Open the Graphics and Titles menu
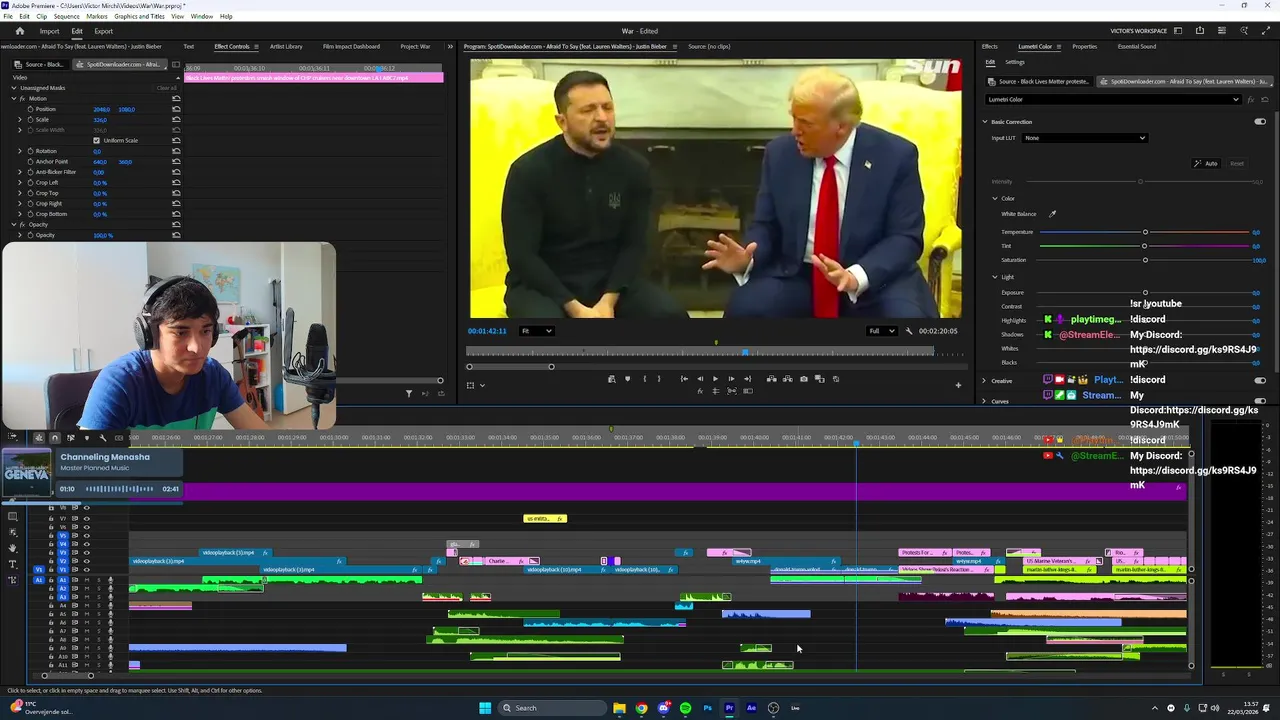This screenshot has width=1280, height=720. [x=139, y=16]
